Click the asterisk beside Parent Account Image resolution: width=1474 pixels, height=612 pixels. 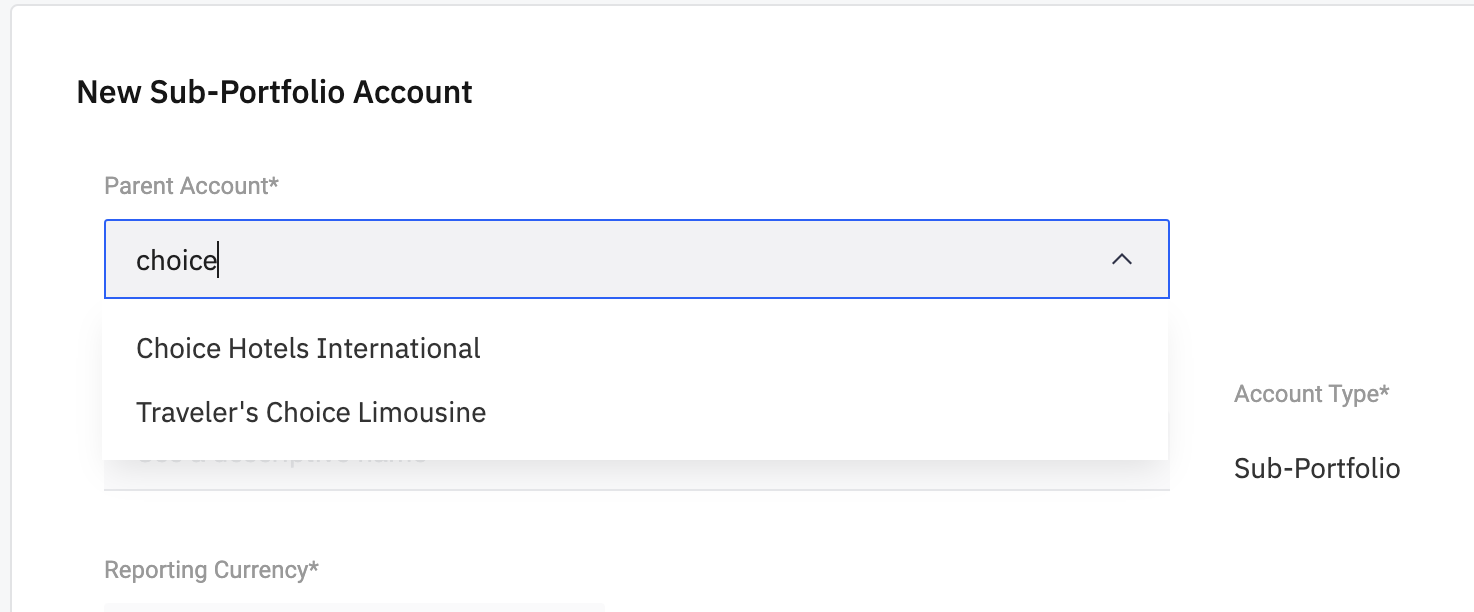(274, 184)
